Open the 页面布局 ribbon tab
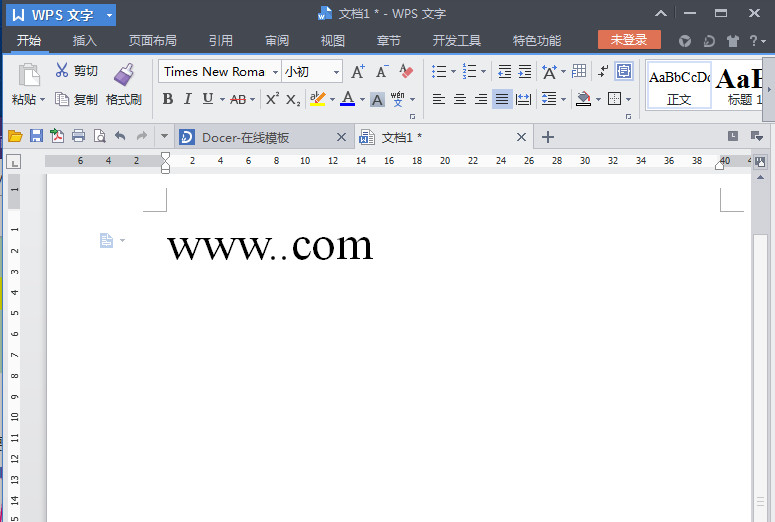Viewport: 775px width, 522px height. coord(152,41)
